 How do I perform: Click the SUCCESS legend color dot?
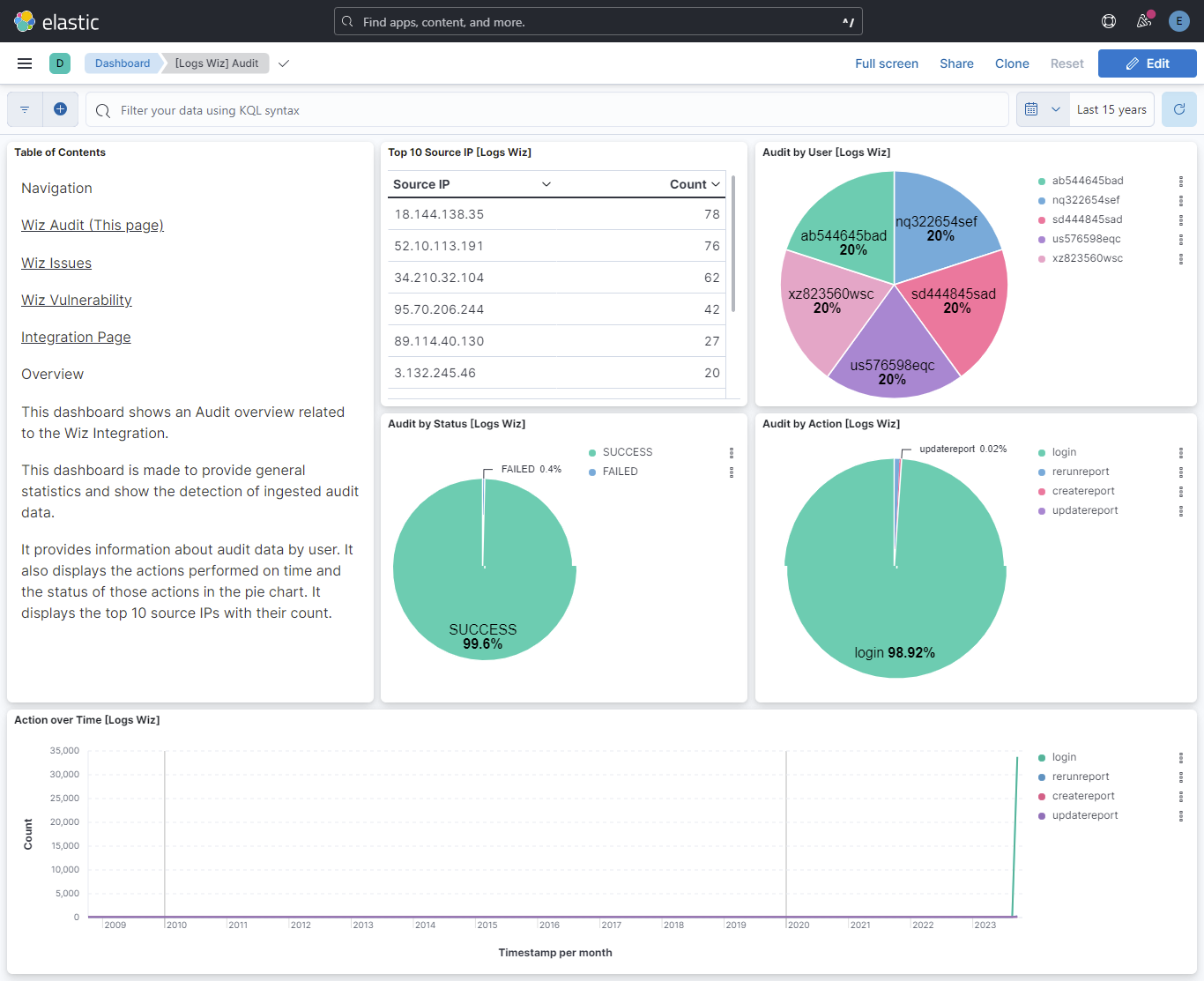click(591, 451)
